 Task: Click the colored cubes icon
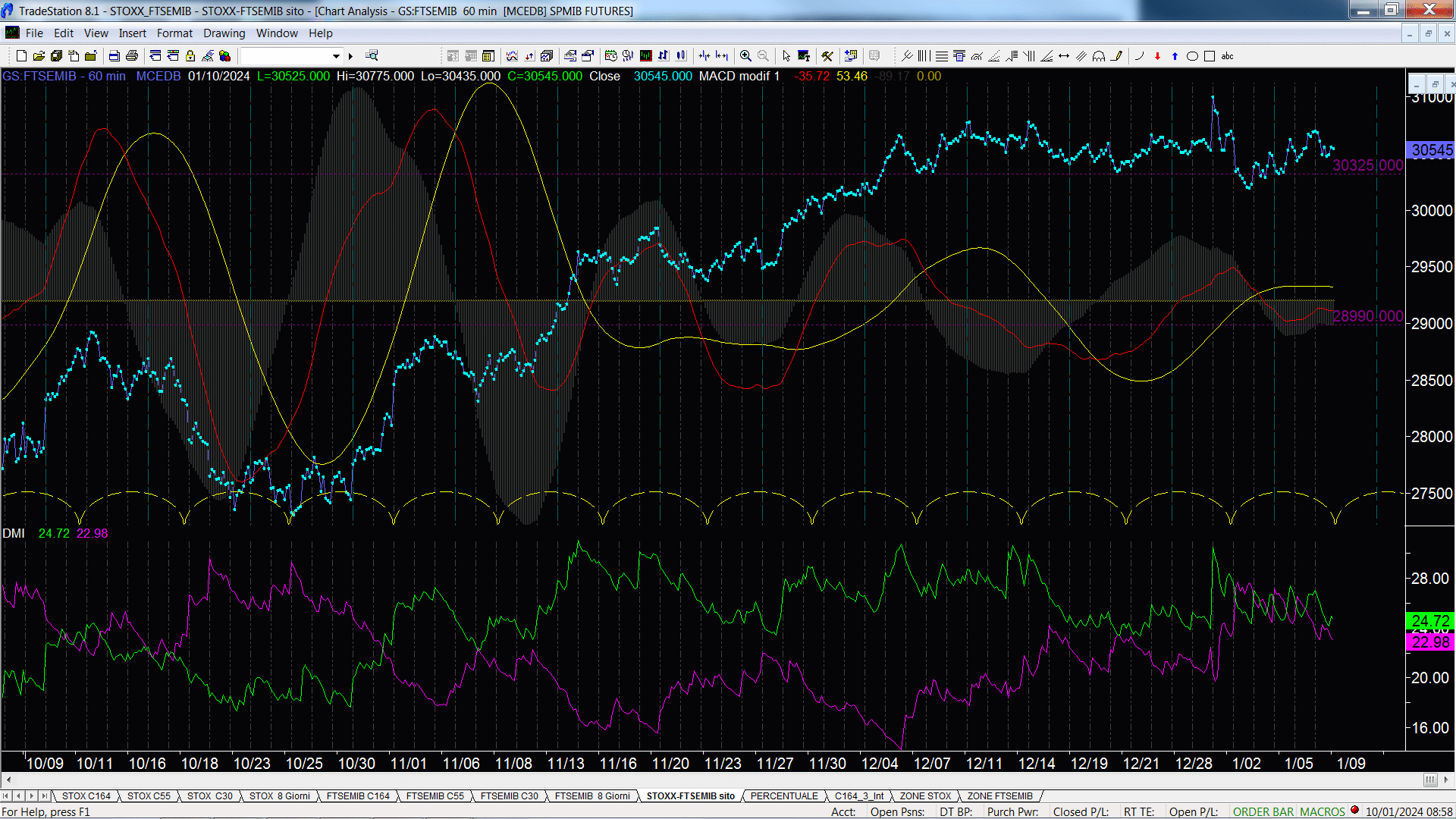click(x=224, y=55)
